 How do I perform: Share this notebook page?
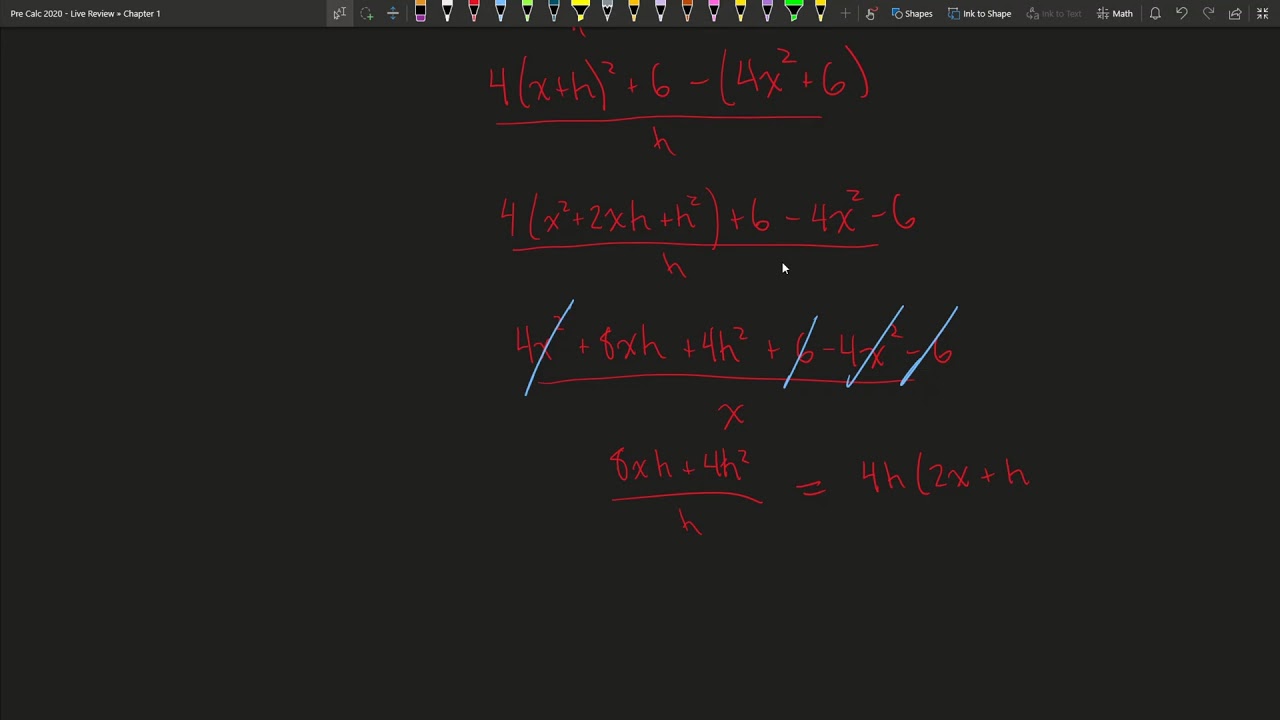coord(1235,13)
